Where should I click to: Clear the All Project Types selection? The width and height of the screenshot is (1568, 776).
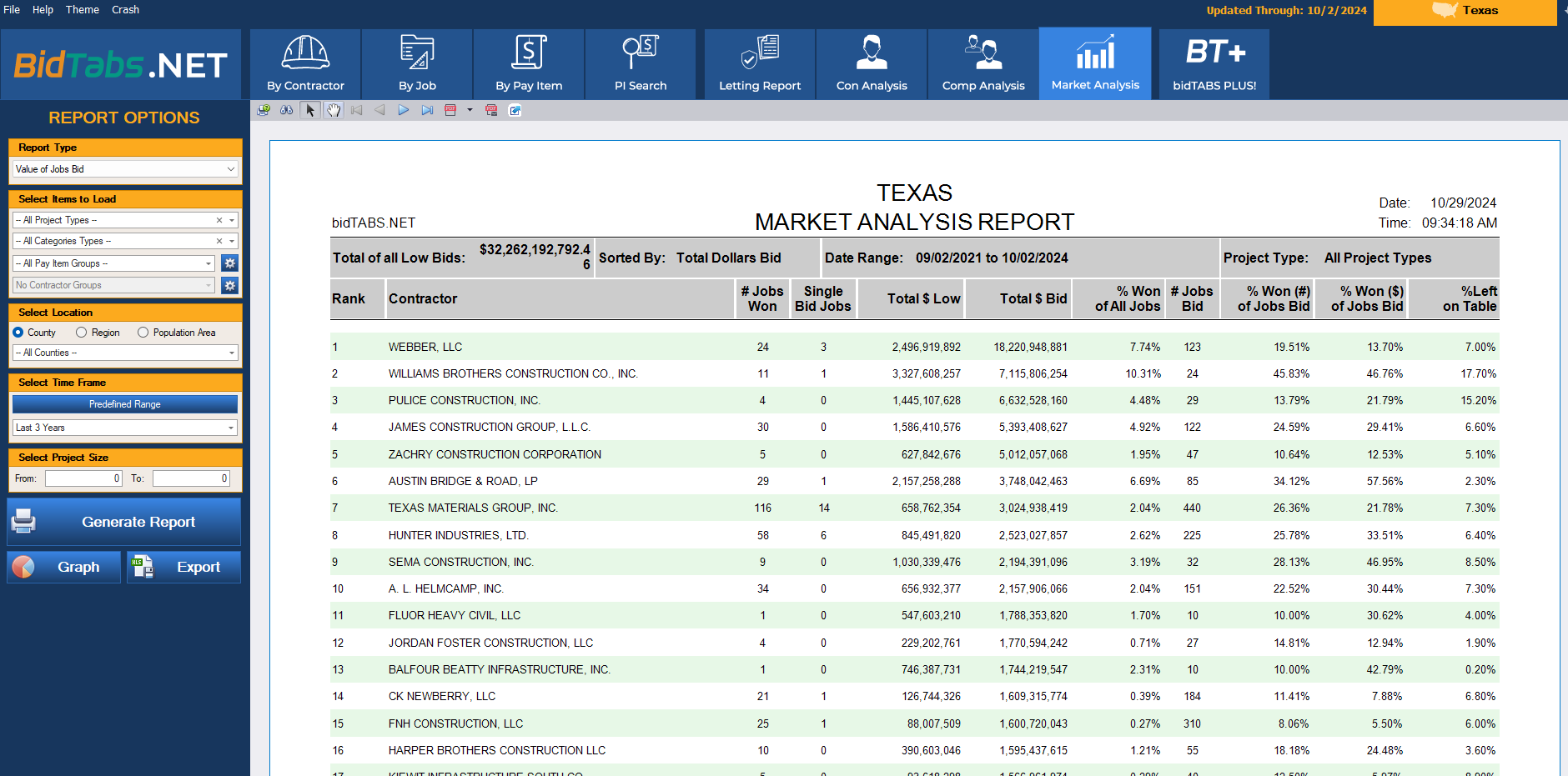219,220
